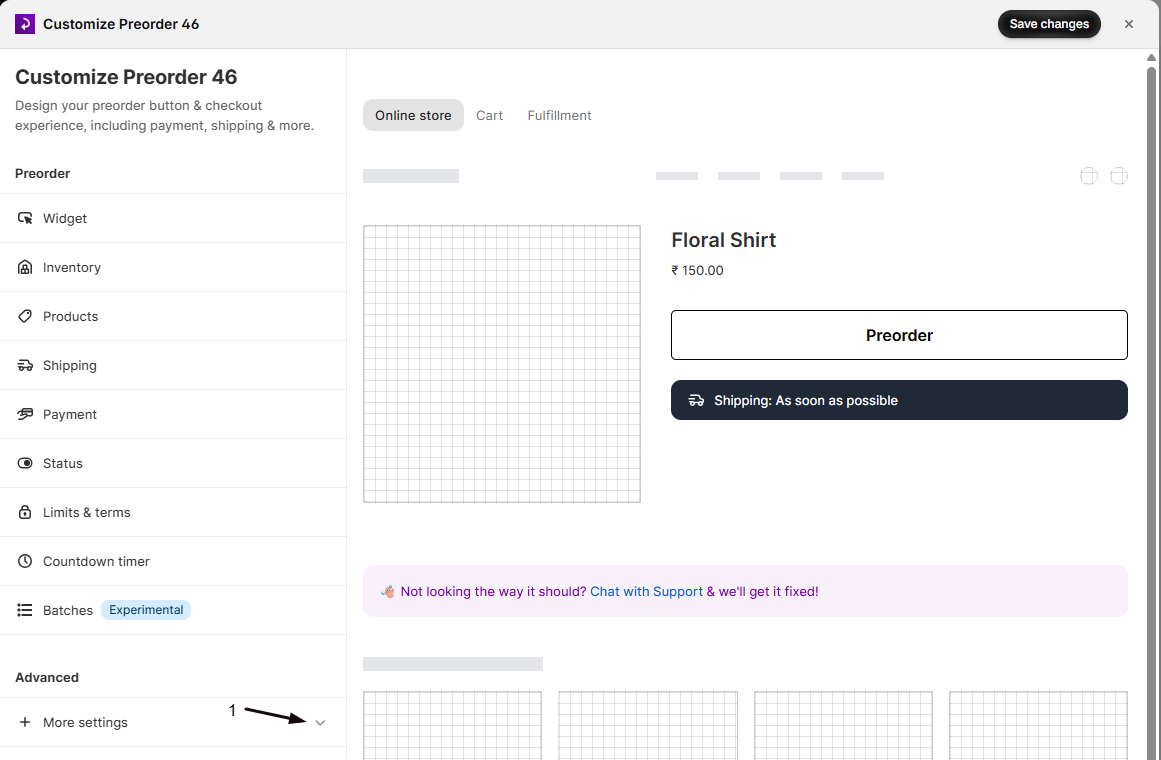Open Status settings
Screen dimensions: 1161x760
tap(173, 463)
